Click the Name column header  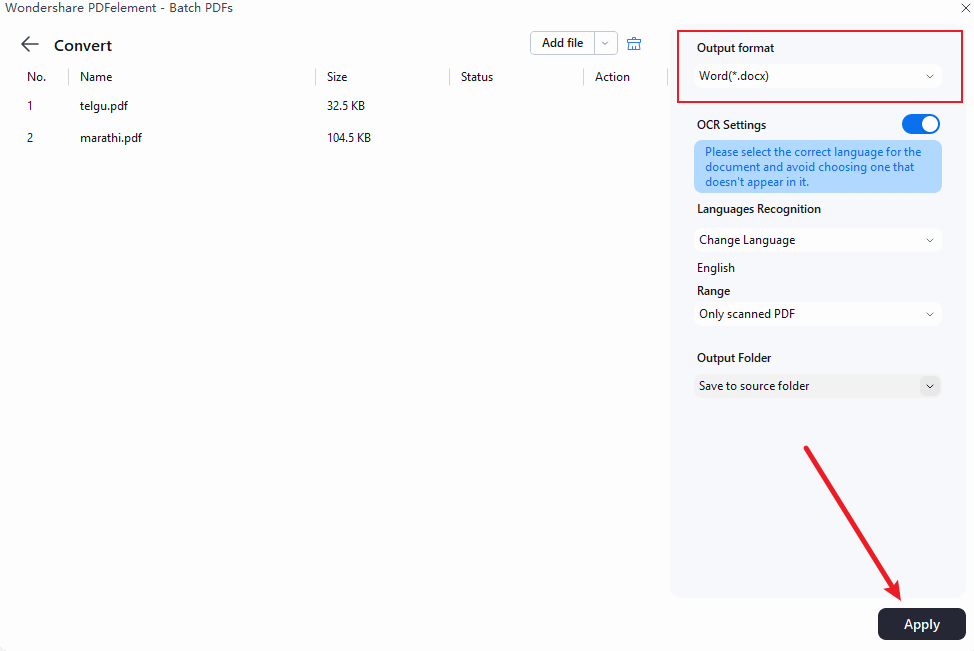pyautogui.click(x=96, y=77)
